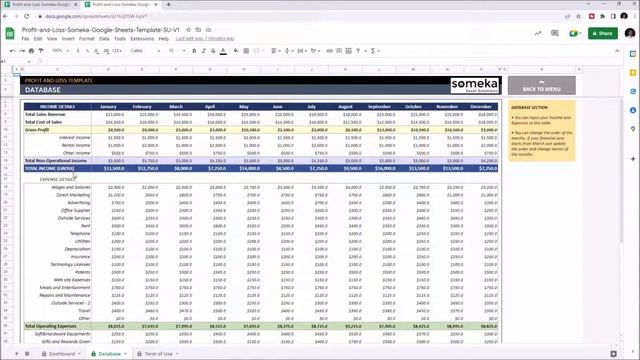This screenshot has height=360, width=640.
Task: Open text wrapping dropdown
Action: click(x=302, y=51)
